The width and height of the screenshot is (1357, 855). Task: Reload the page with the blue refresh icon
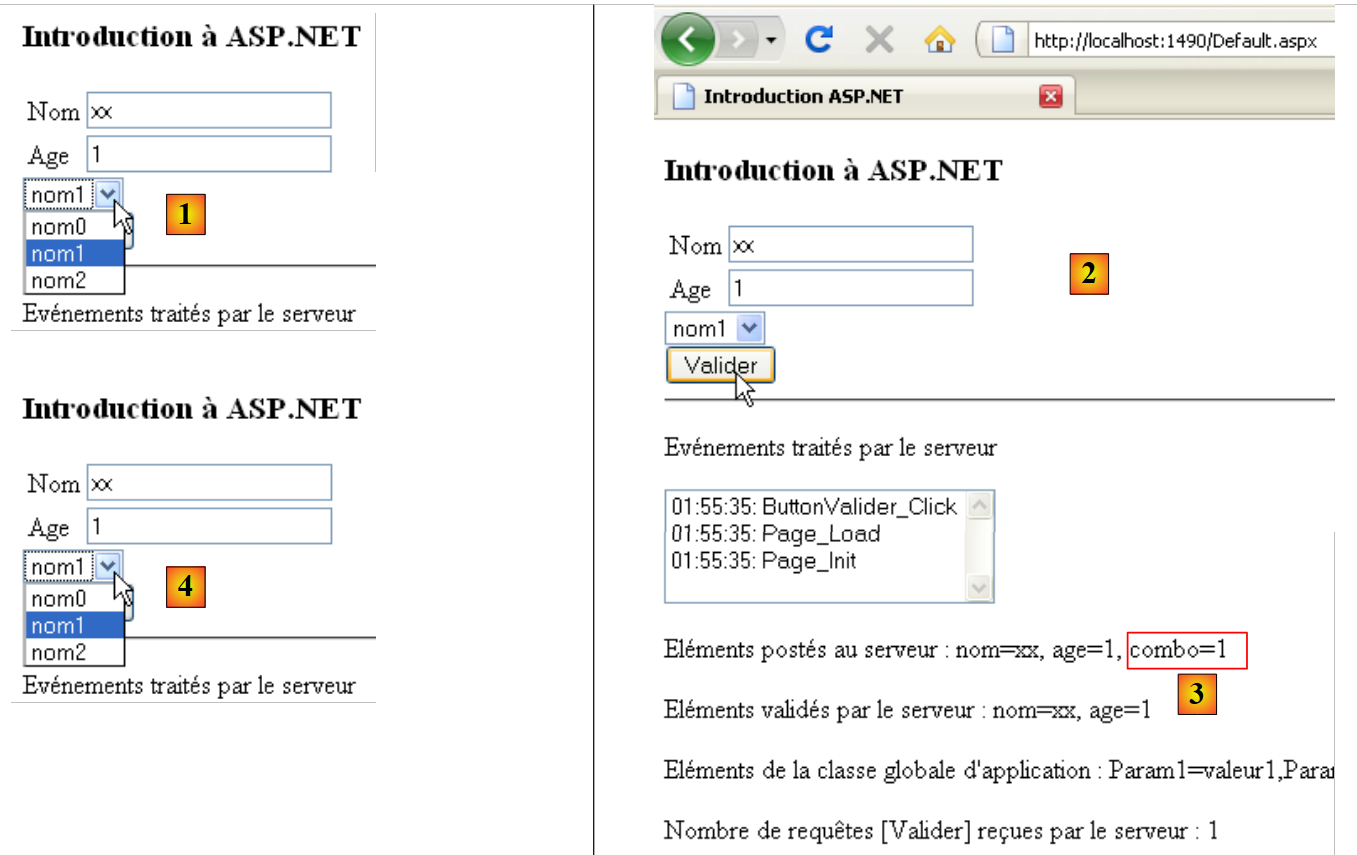(x=819, y=40)
